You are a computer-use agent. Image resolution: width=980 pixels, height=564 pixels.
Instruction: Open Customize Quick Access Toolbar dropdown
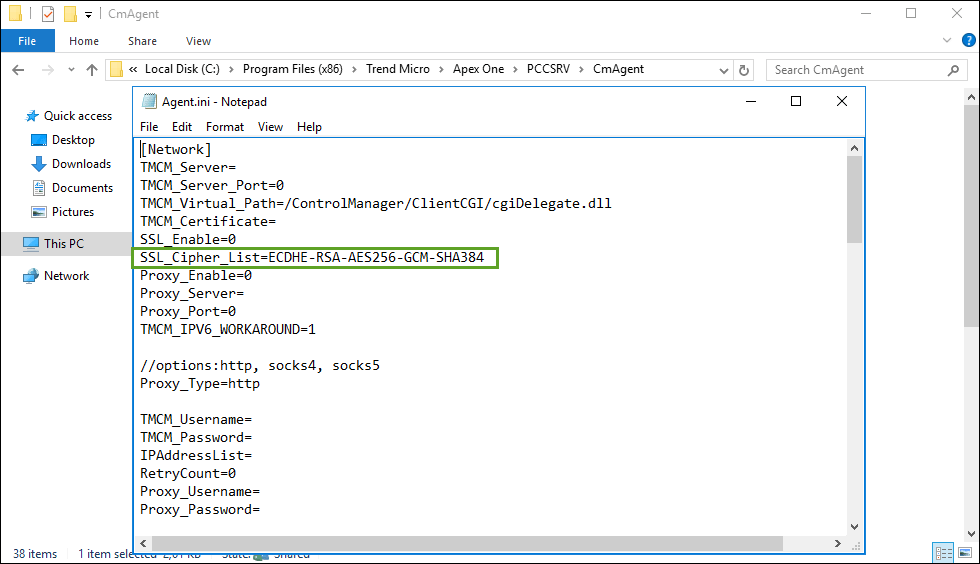pos(88,14)
